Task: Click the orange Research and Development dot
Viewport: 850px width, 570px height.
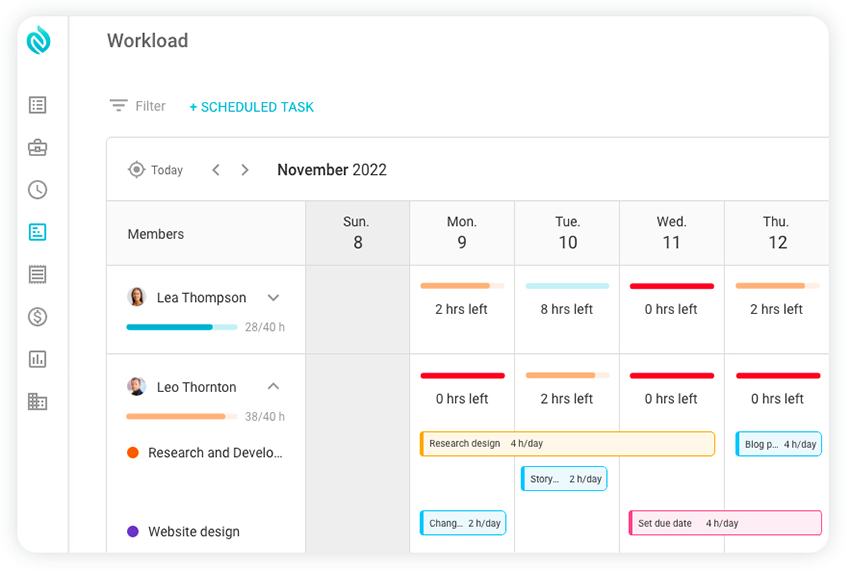Action: tap(133, 452)
